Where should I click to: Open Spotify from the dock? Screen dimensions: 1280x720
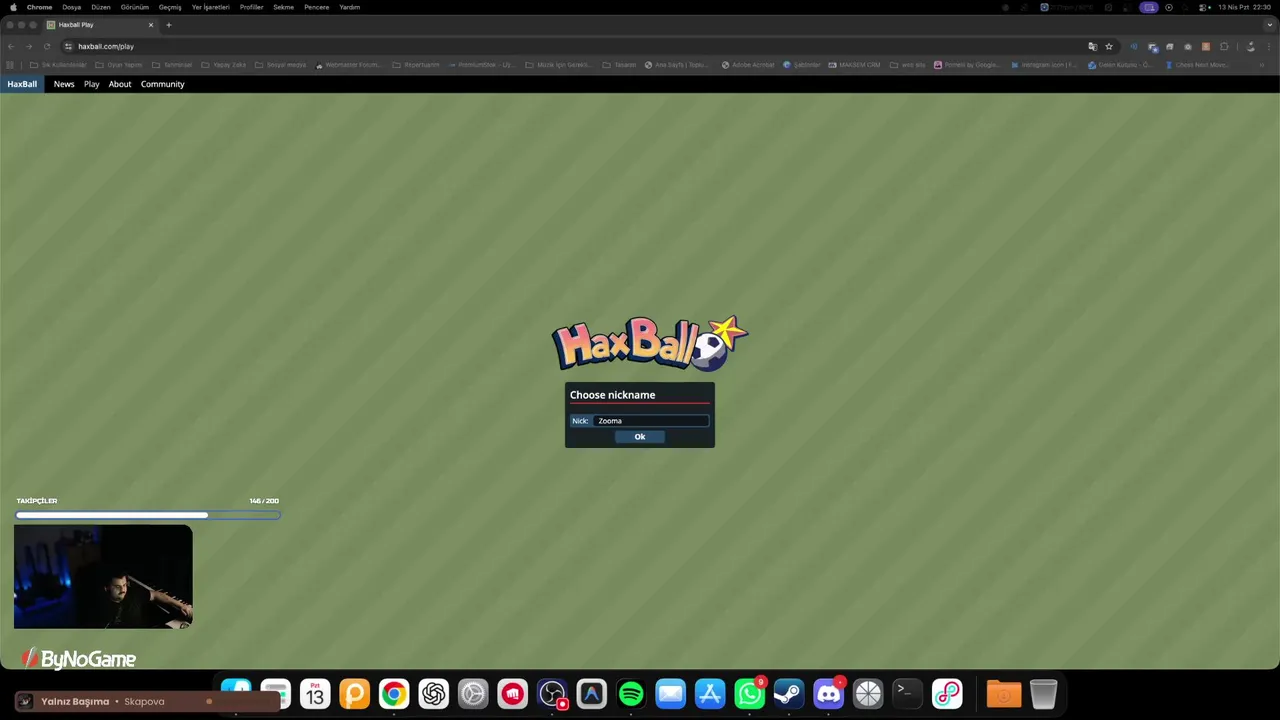tap(631, 694)
